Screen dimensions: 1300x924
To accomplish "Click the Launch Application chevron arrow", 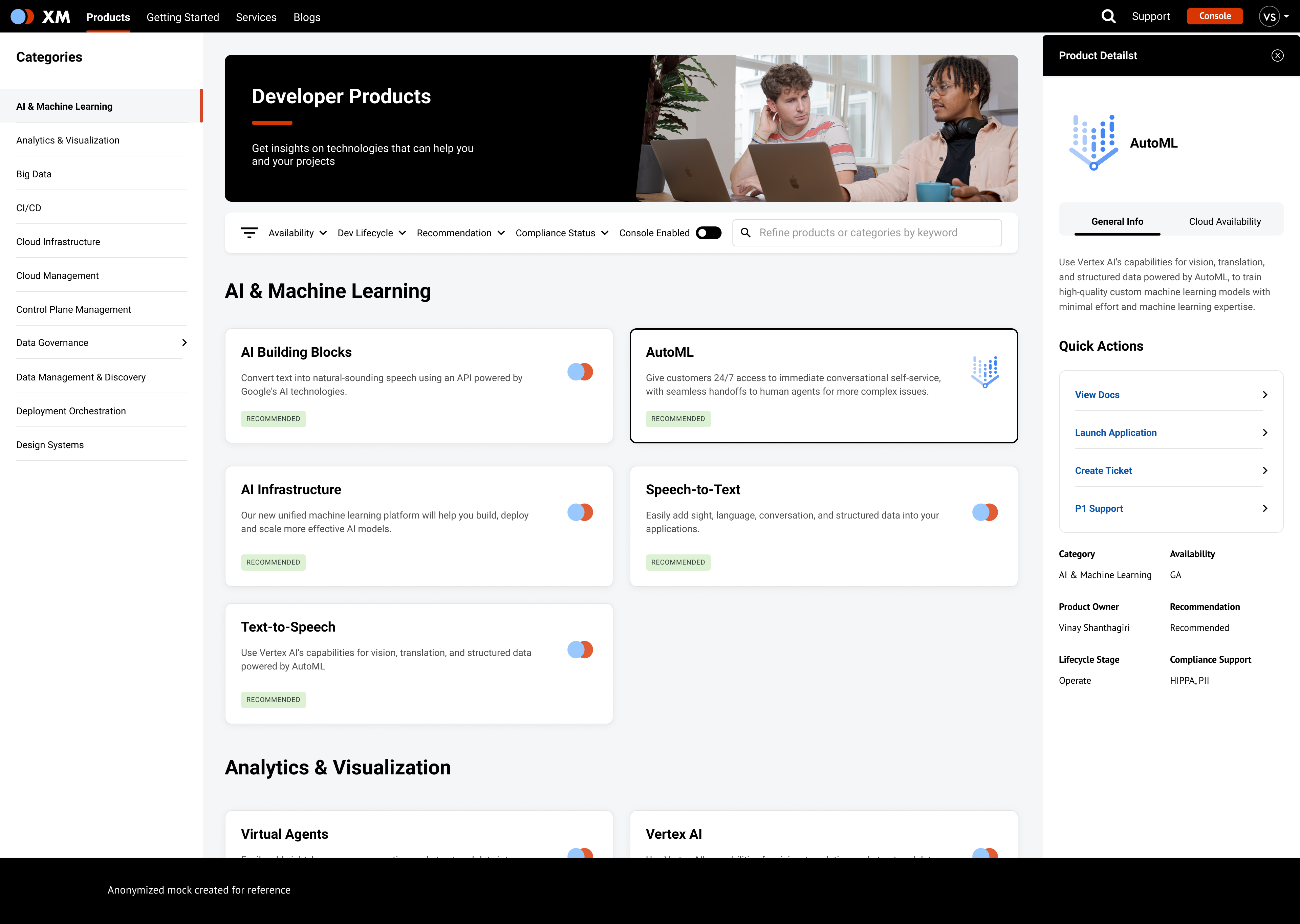I will [1265, 433].
